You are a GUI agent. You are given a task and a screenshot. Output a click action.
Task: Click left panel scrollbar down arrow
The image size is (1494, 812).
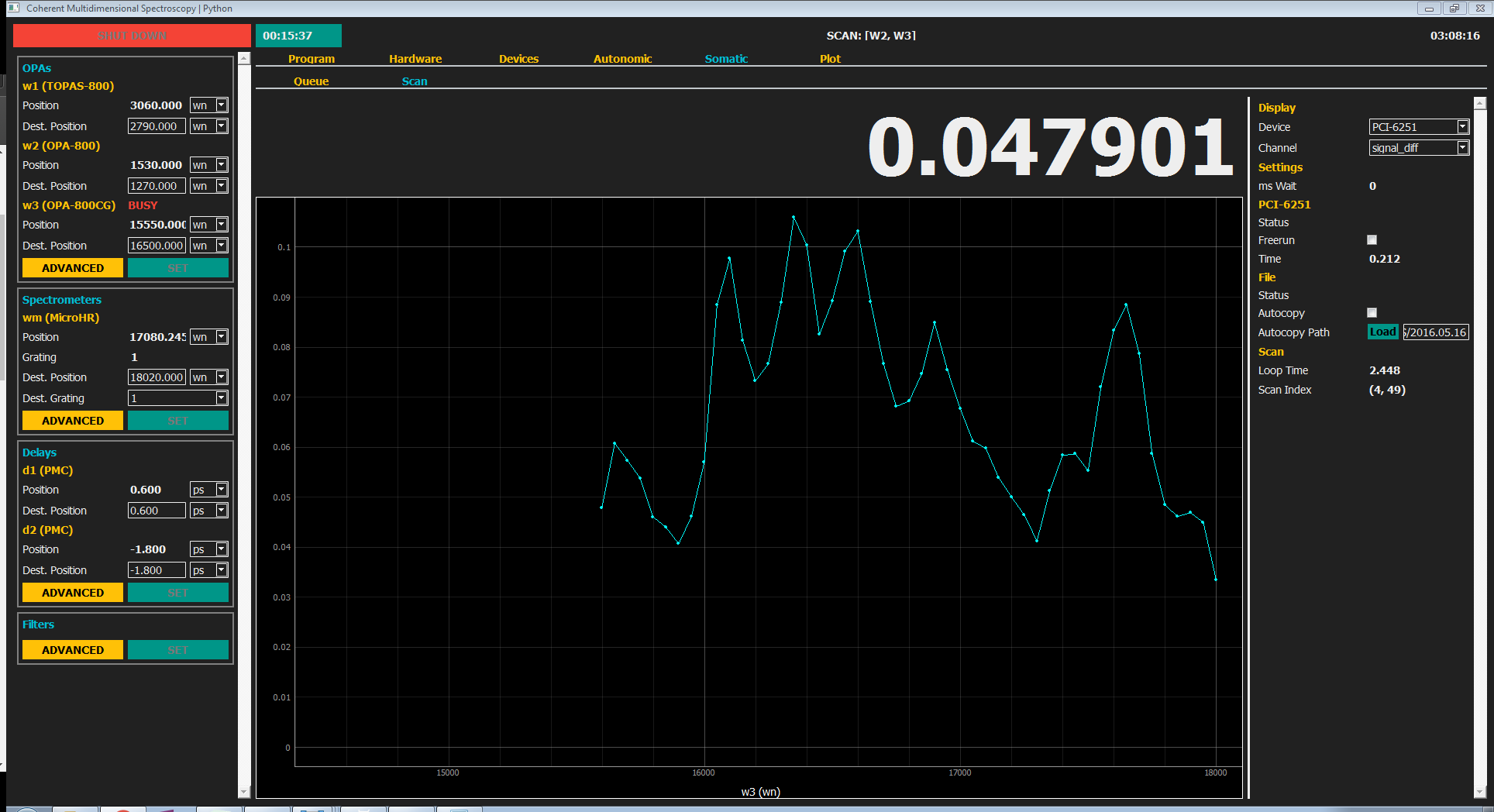pos(244,791)
